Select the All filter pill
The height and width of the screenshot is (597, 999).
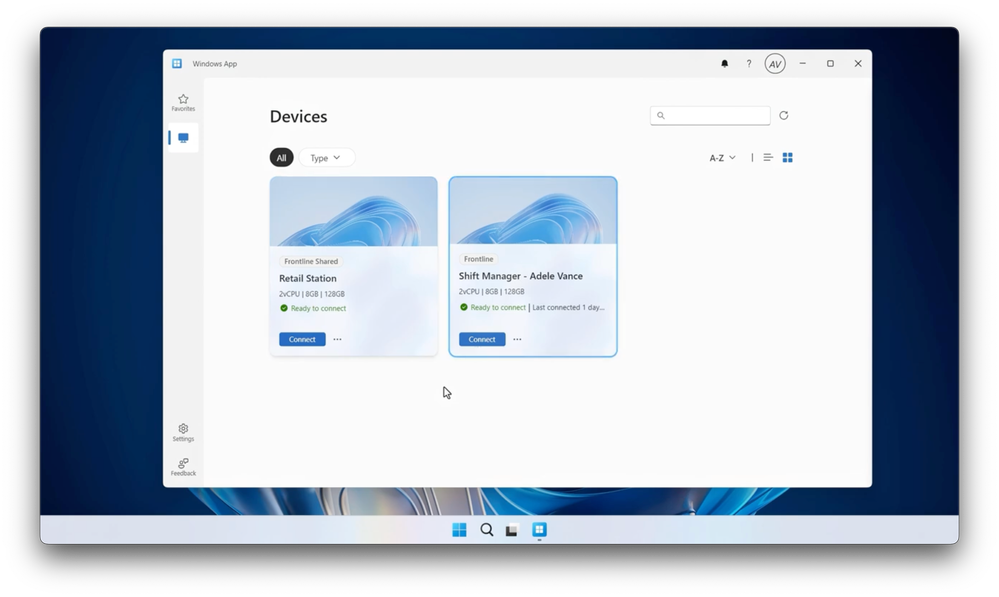click(281, 158)
